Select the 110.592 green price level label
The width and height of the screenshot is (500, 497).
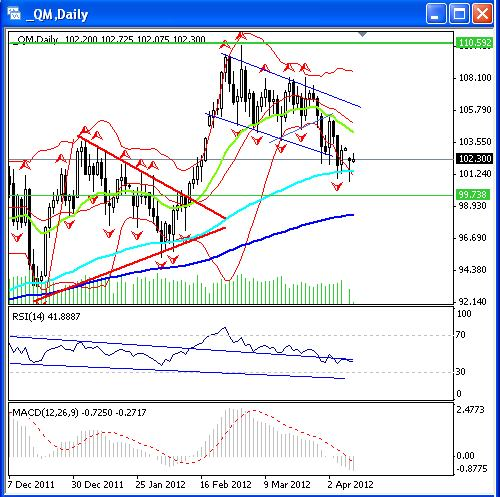[474, 43]
